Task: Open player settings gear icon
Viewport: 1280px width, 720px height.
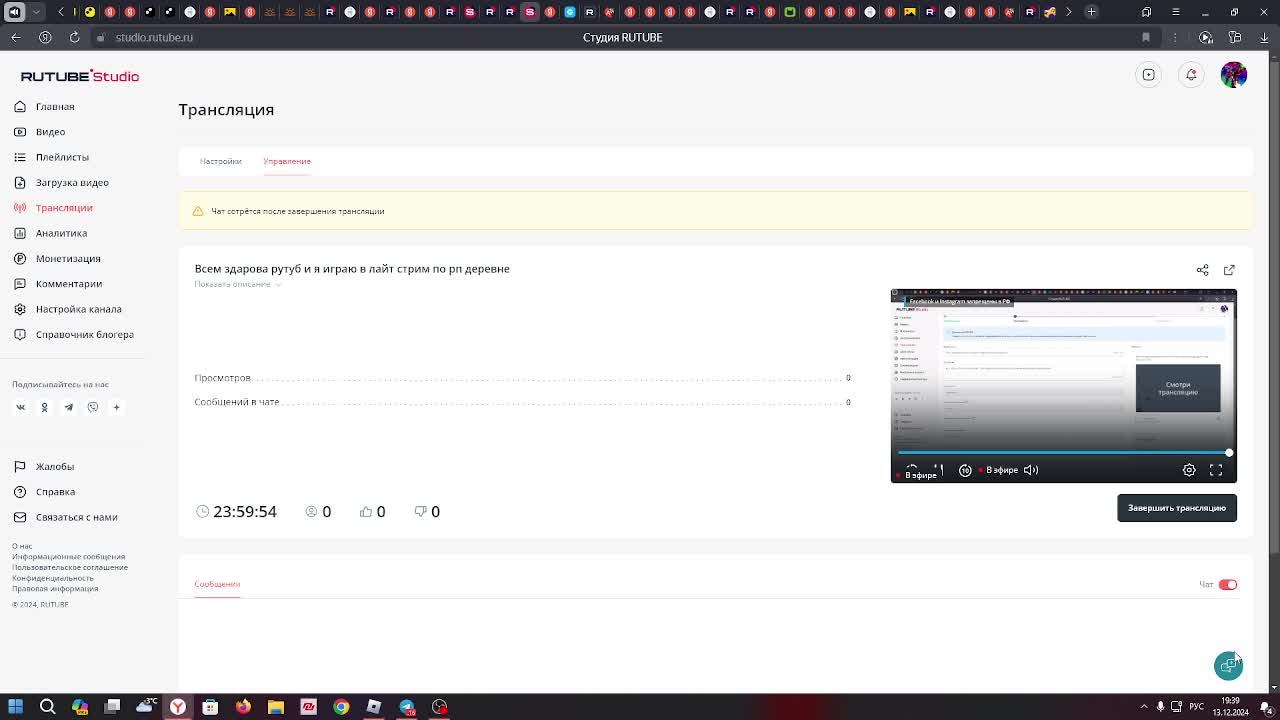Action: point(1189,470)
